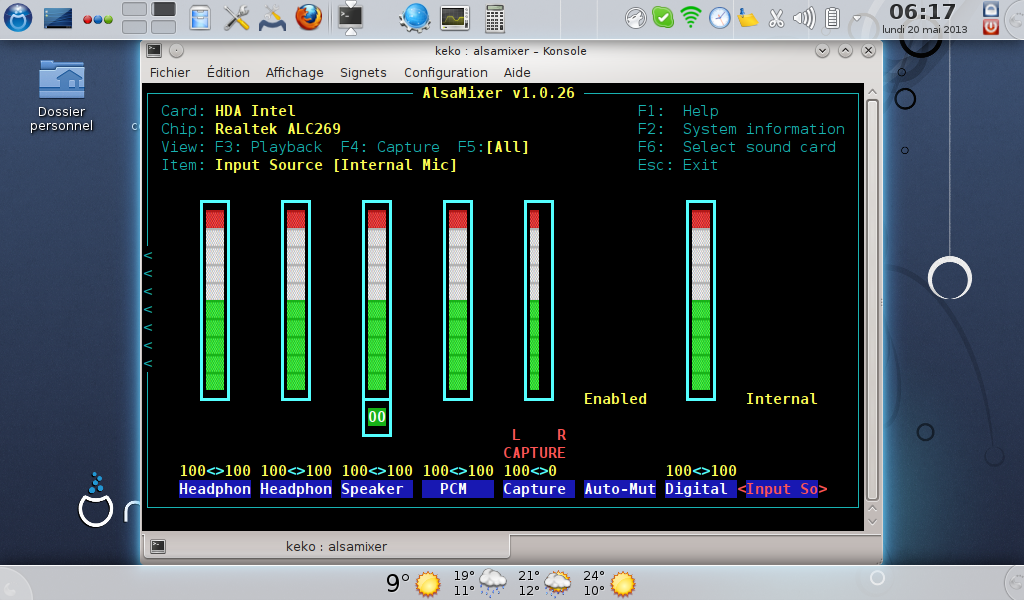The height and width of the screenshot is (600, 1024).
Task: Launch the blue globe gear browser icon
Action: [415, 18]
